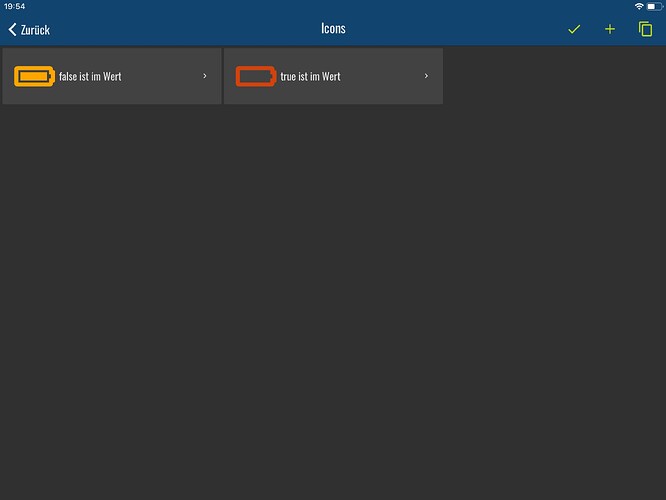This screenshot has height=500, width=666.
Task: Click the empty dark area below the list
Action: point(333,300)
